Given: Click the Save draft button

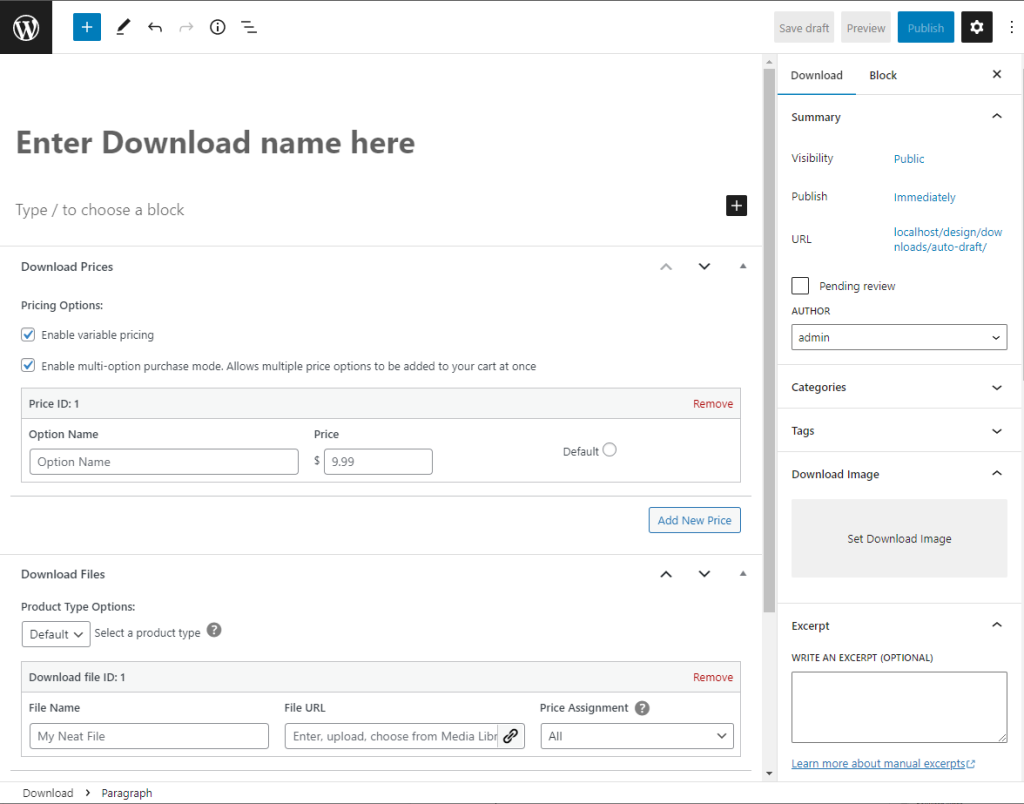Looking at the screenshot, I should (804, 27).
